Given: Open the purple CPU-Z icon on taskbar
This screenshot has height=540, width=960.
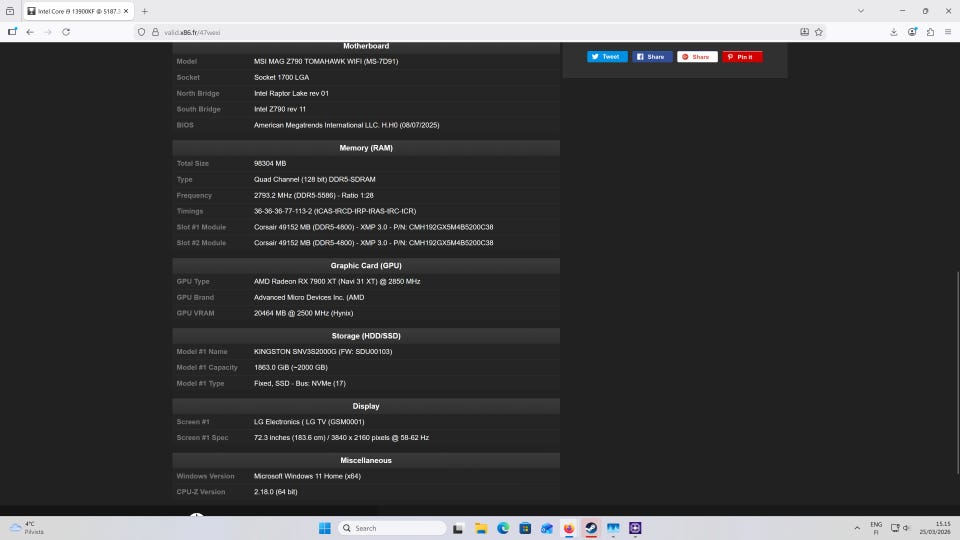Looking at the screenshot, I should pyautogui.click(x=635, y=528).
